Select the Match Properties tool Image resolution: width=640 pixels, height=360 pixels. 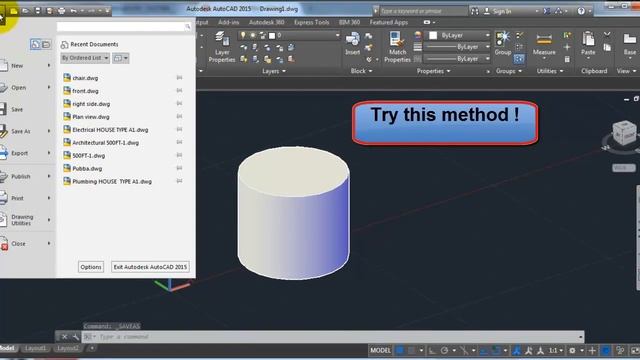coord(397,47)
